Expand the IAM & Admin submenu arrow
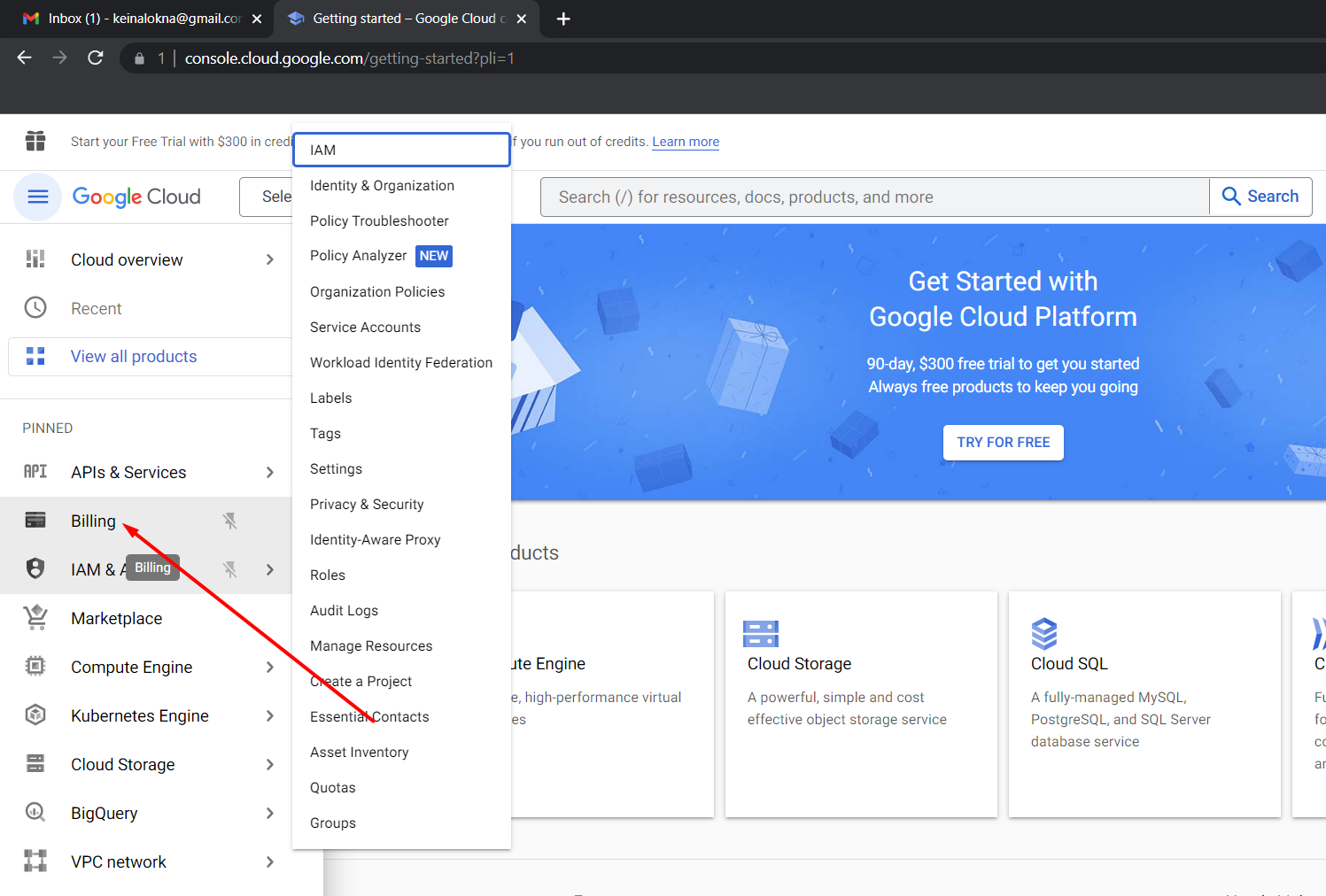Screen dimensions: 1326x896 pos(270,569)
